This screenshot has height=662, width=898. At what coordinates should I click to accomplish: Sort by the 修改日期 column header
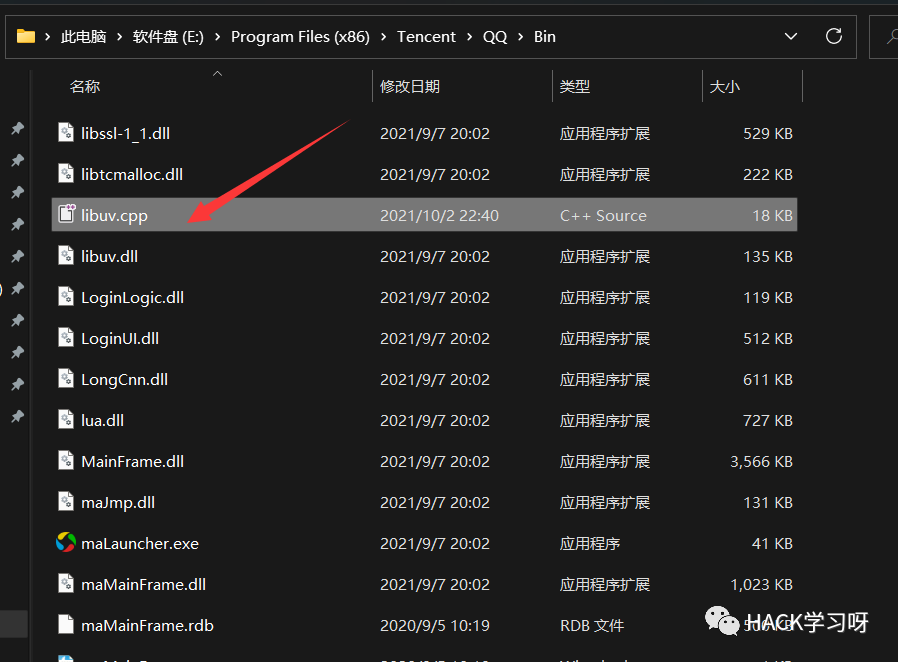[409, 86]
